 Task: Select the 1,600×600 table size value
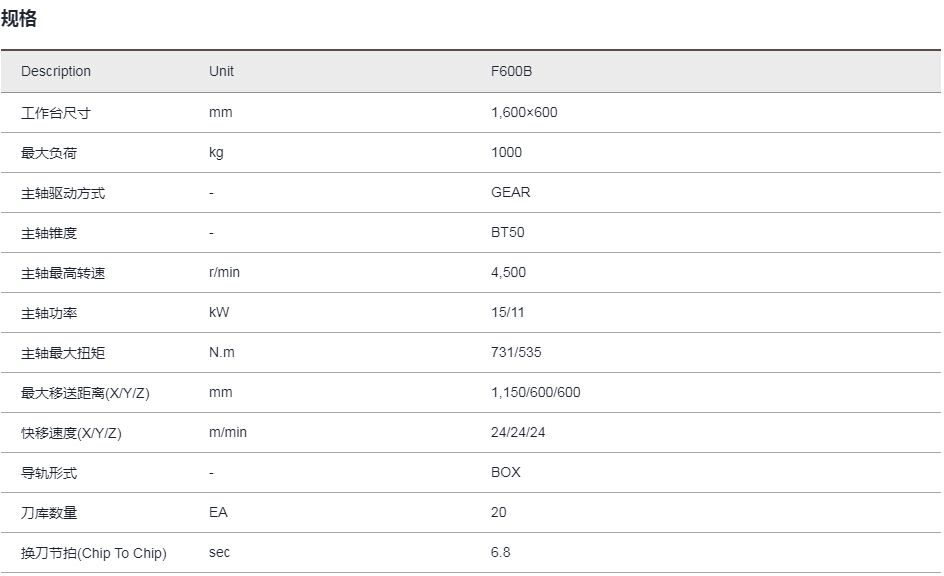[524, 112]
